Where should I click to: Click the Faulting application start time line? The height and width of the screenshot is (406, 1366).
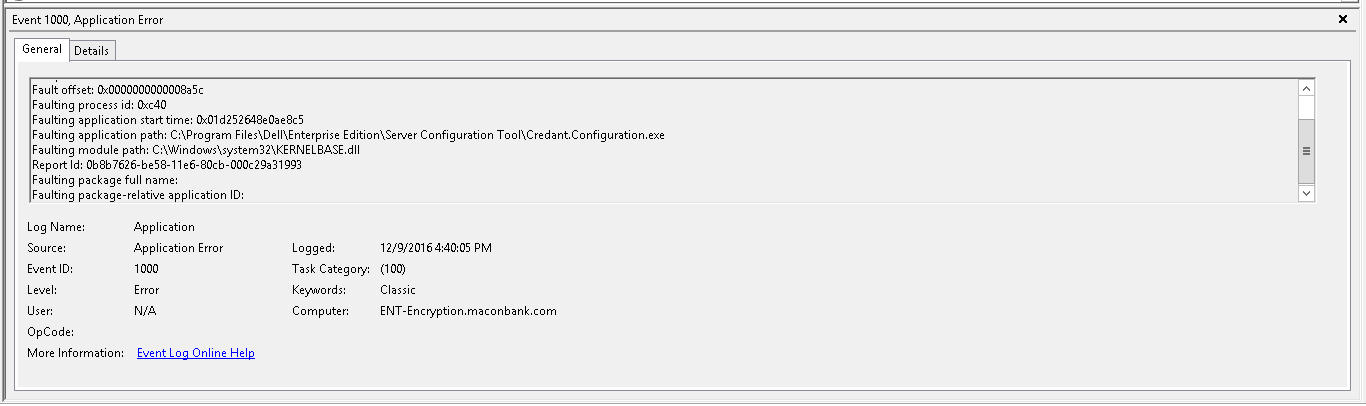point(168,120)
